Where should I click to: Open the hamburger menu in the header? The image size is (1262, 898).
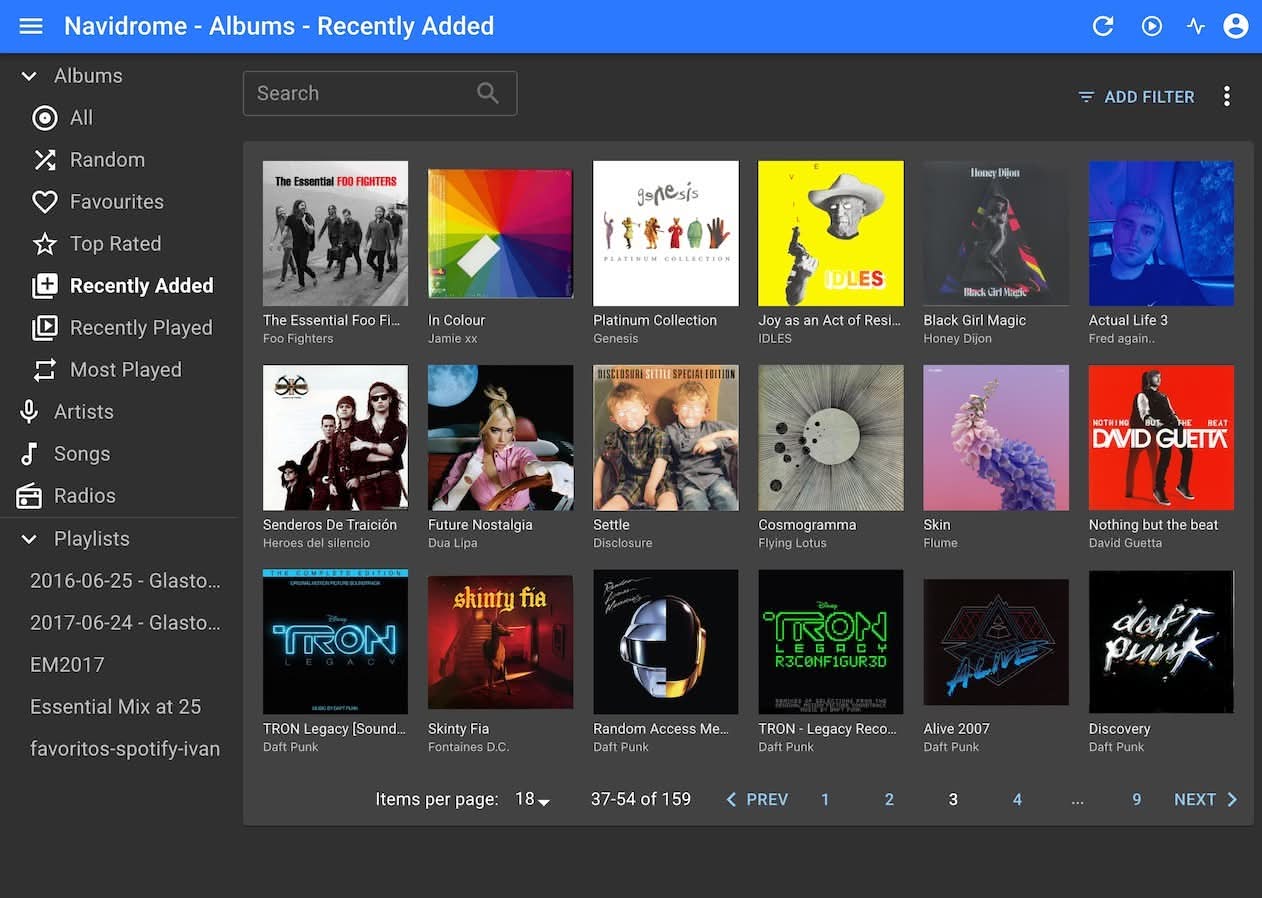(x=31, y=26)
